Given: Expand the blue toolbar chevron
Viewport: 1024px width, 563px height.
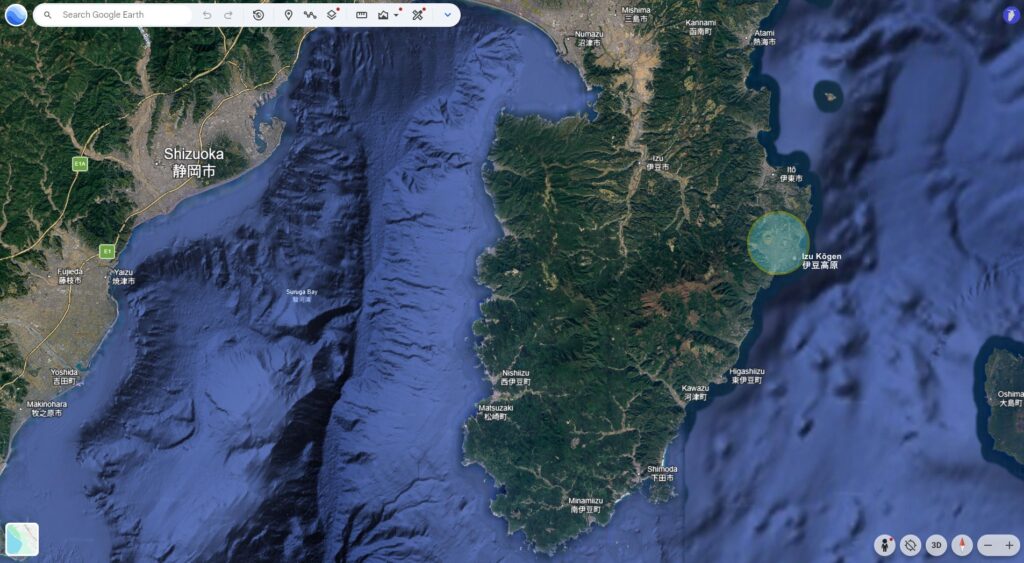Looking at the screenshot, I should tap(447, 15).
